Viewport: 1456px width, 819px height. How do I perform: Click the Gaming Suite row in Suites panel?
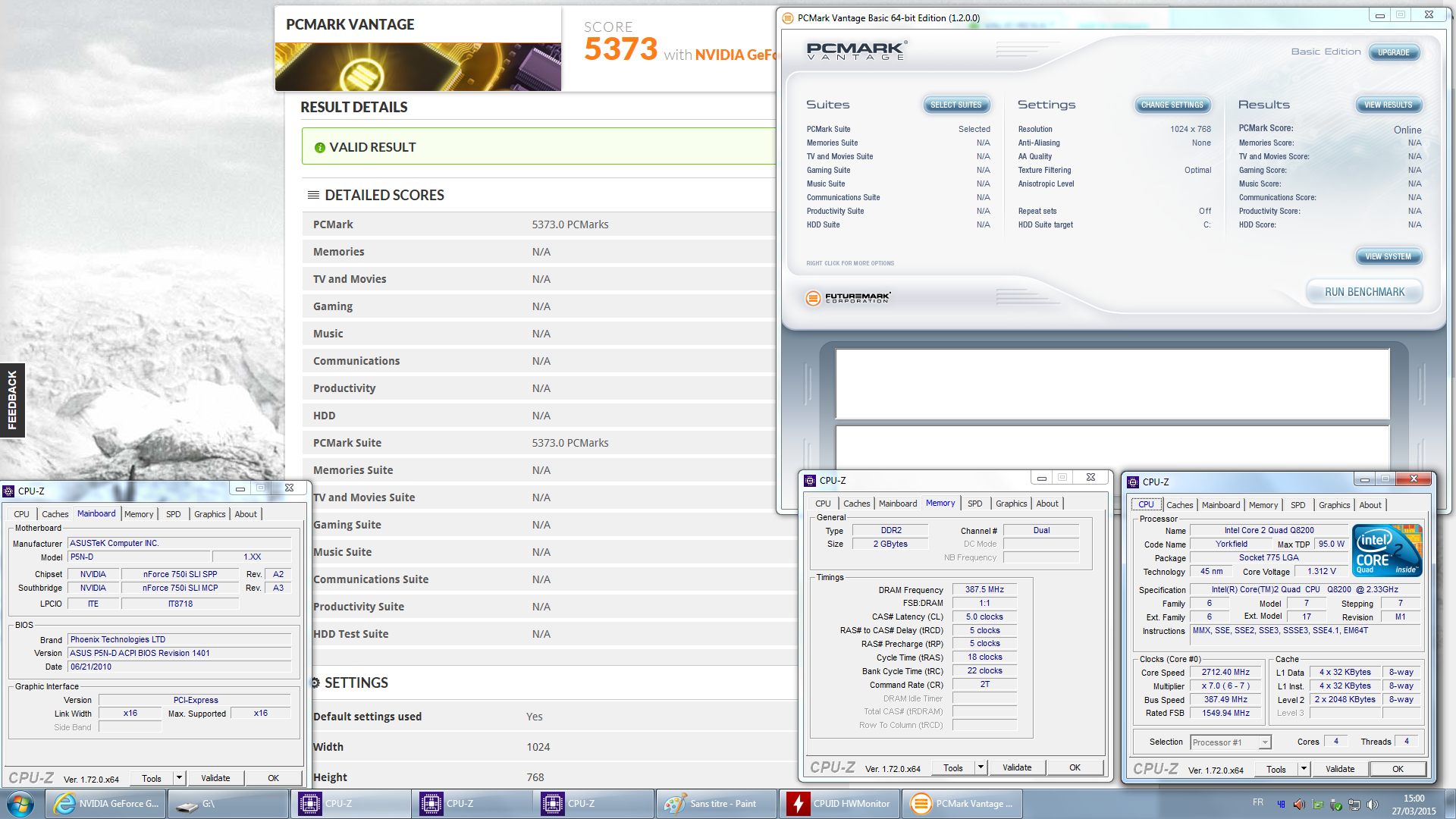[x=898, y=170]
